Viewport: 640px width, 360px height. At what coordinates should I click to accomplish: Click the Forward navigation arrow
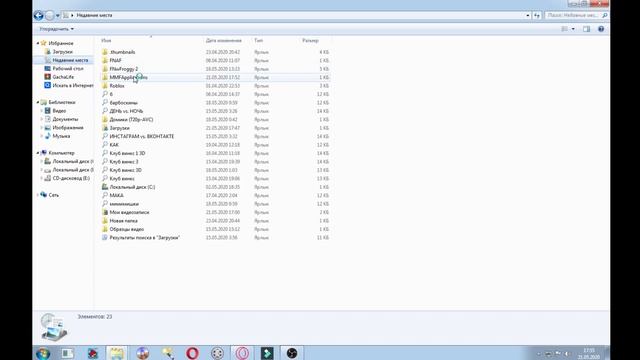(x=49, y=16)
